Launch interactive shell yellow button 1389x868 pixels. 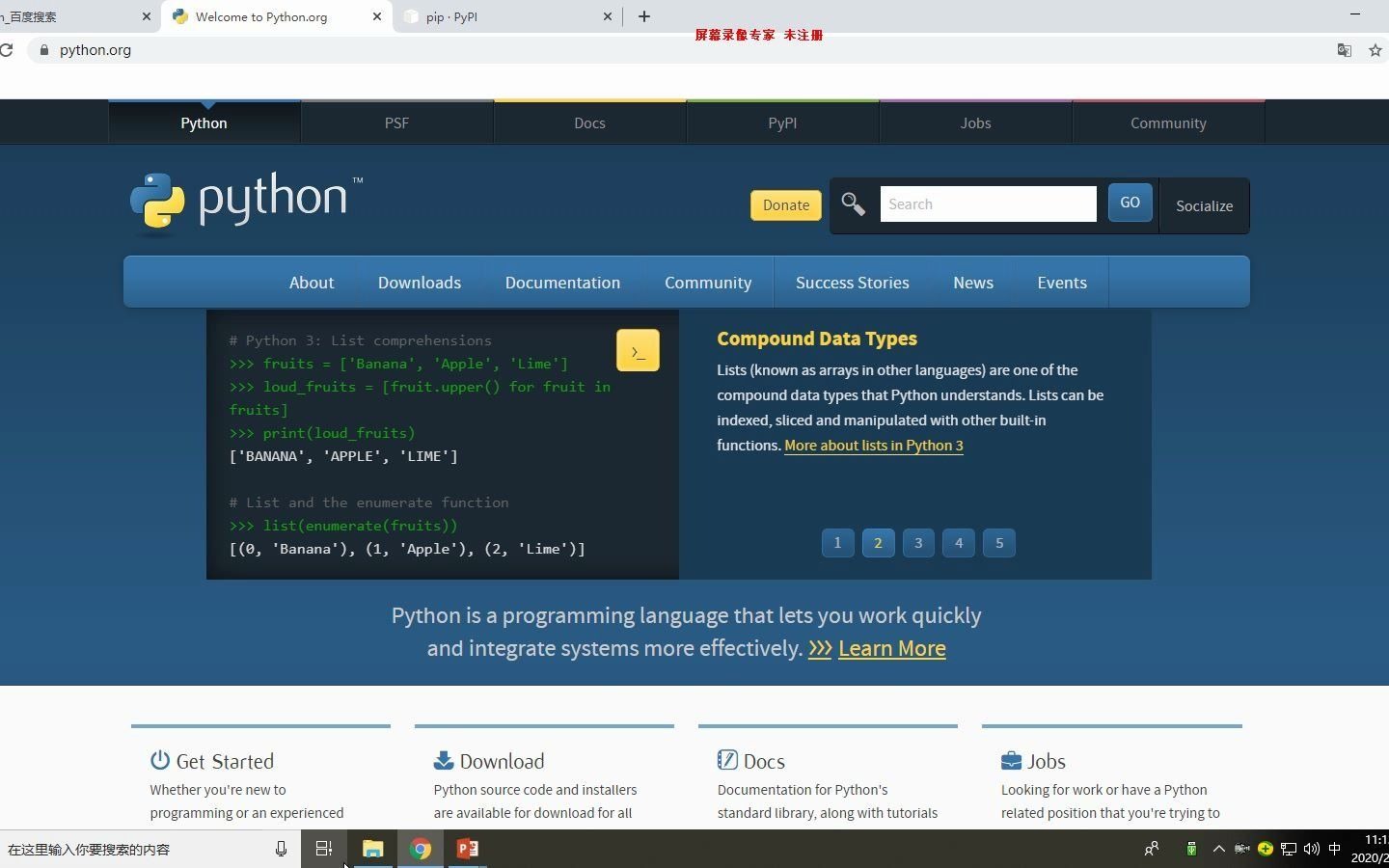[x=638, y=351]
